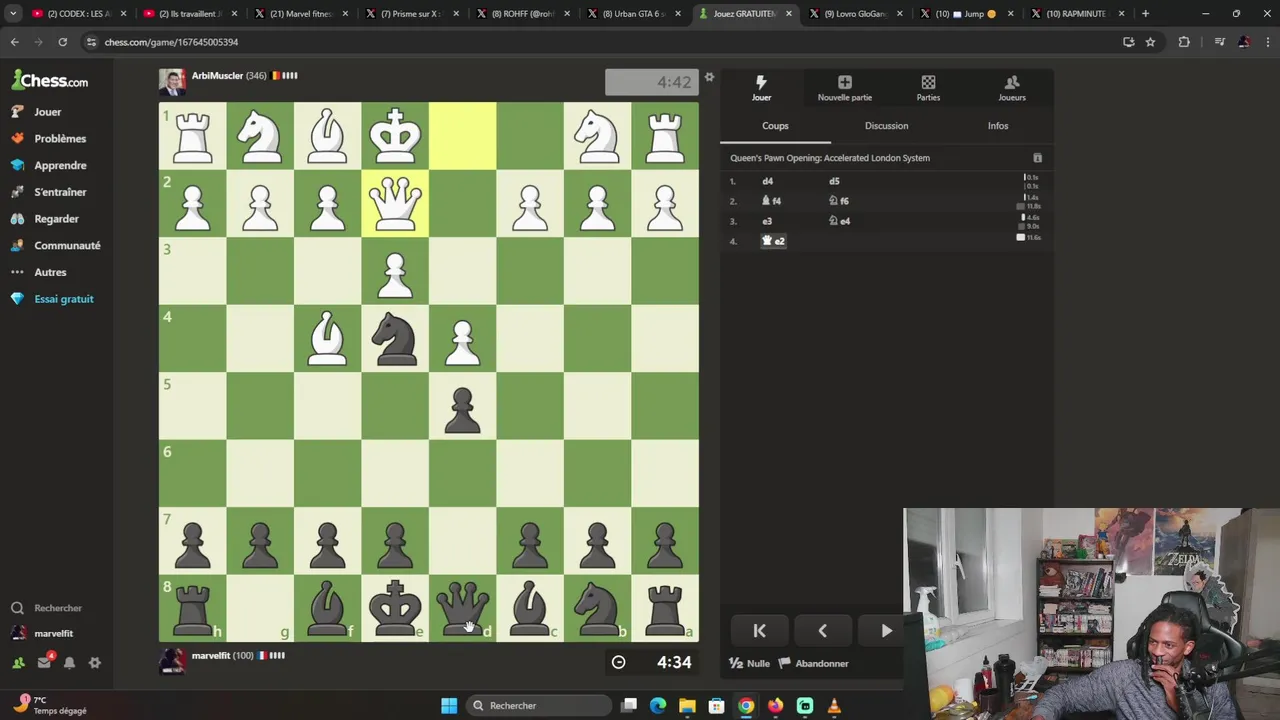Switch to the Marvel fitness tab
The width and height of the screenshot is (1280, 720).
coord(301,14)
